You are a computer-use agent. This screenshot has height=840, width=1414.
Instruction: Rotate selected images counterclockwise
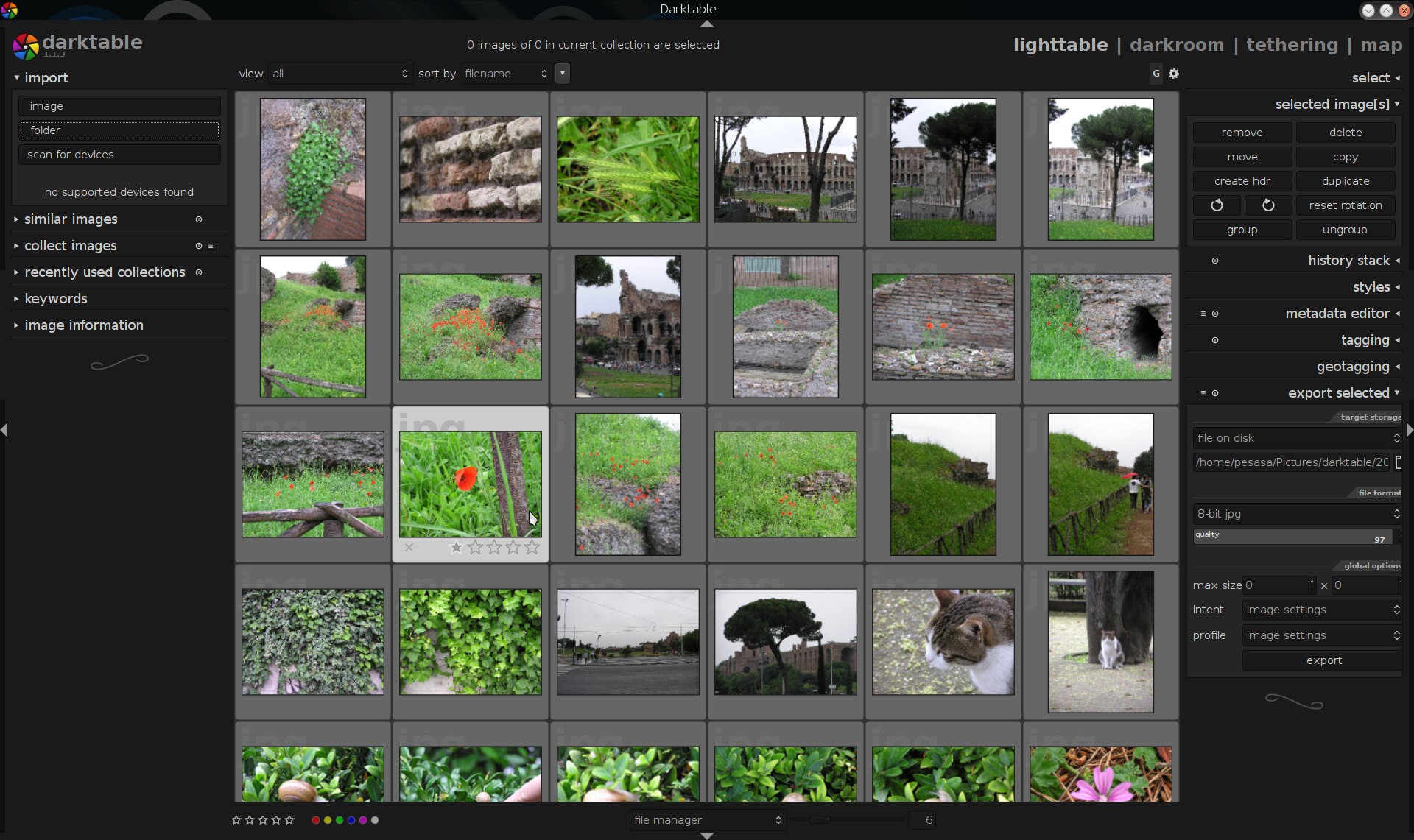coord(1217,205)
